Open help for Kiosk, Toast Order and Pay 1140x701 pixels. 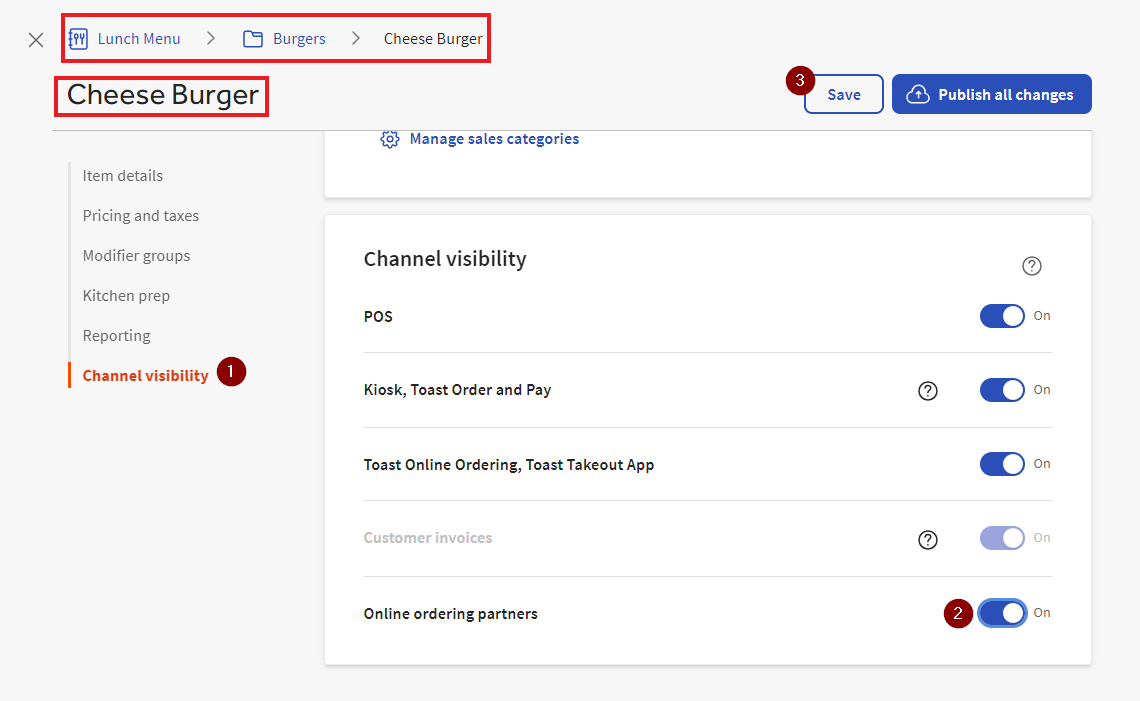click(928, 391)
